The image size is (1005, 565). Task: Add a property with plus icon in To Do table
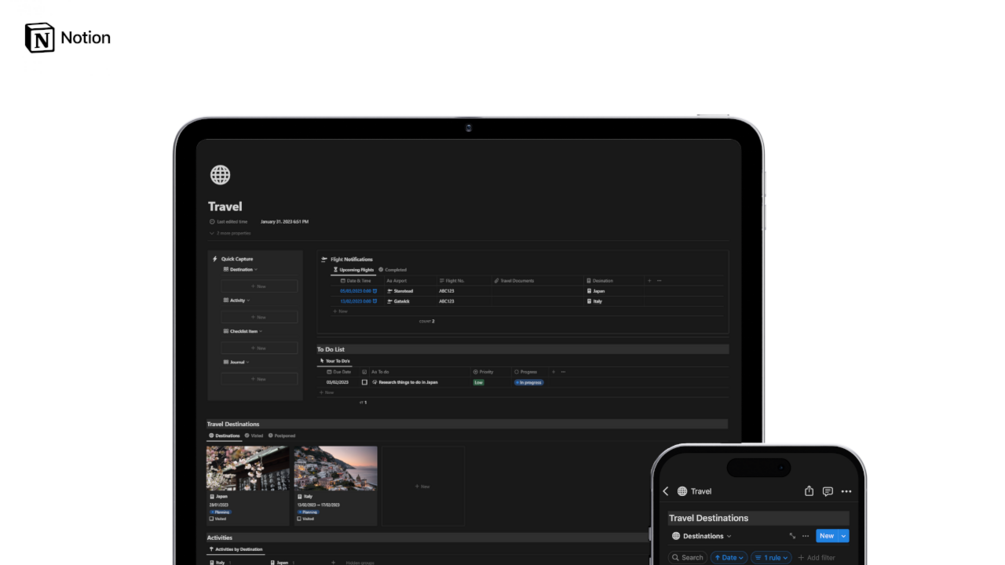point(554,372)
